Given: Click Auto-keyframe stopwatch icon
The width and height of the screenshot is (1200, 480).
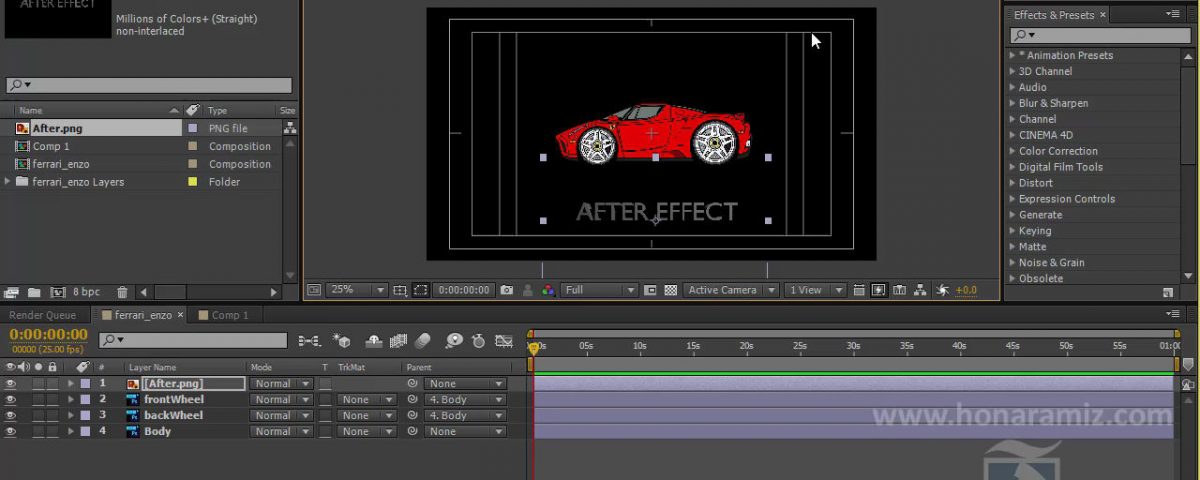Looking at the screenshot, I should click(x=478, y=341).
